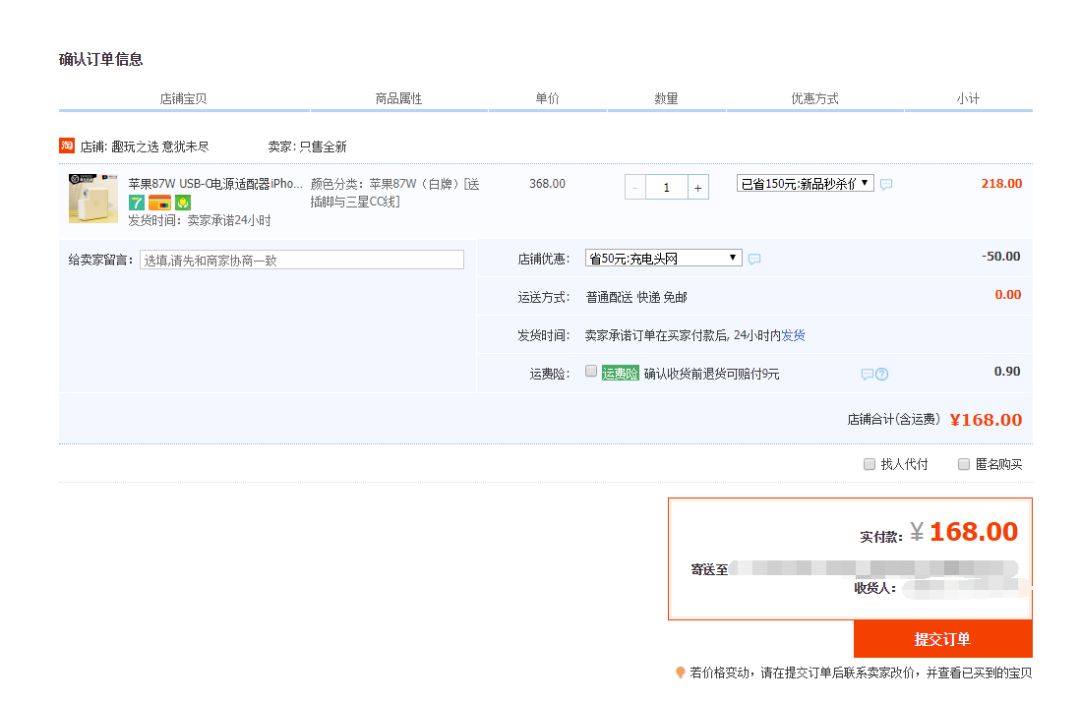Click the 店铺宝贝 column header
This screenshot has height=702, width=1080.
(183, 99)
